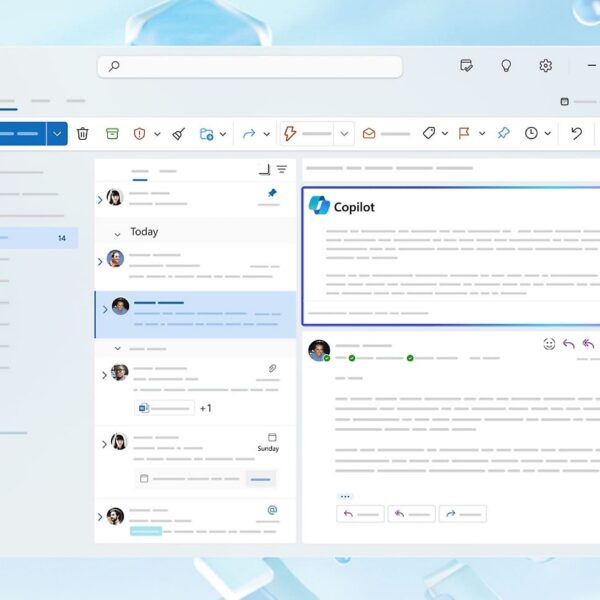Archive message with the green box icon
The width and height of the screenshot is (600, 600).
[112, 133]
